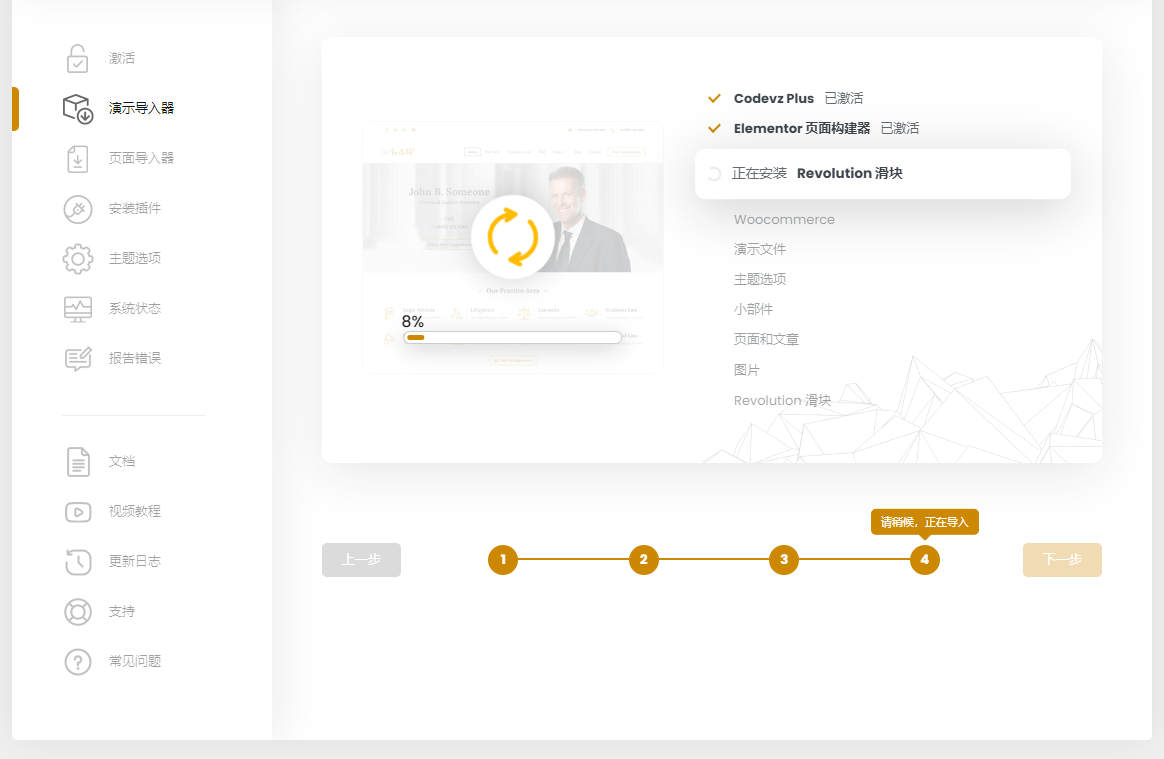The height and width of the screenshot is (759, 1164).
Task: Click the Woocommerce list item
Action: pos(784,220)
